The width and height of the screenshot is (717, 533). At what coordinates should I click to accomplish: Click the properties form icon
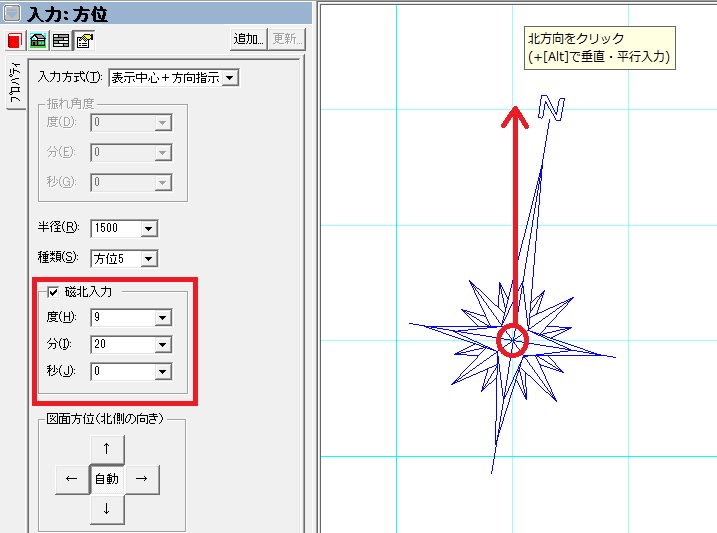[x=84, y=41]
